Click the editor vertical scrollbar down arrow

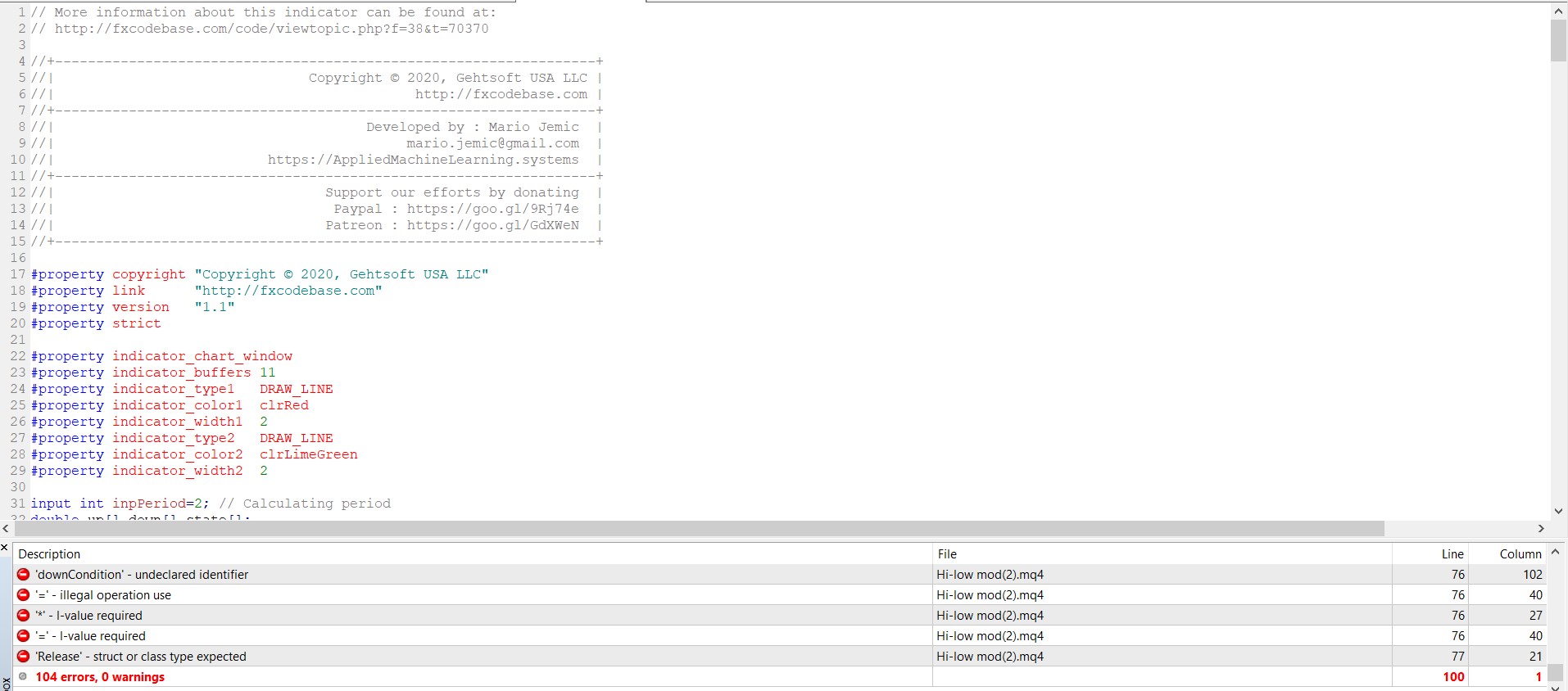(1558, 511)
